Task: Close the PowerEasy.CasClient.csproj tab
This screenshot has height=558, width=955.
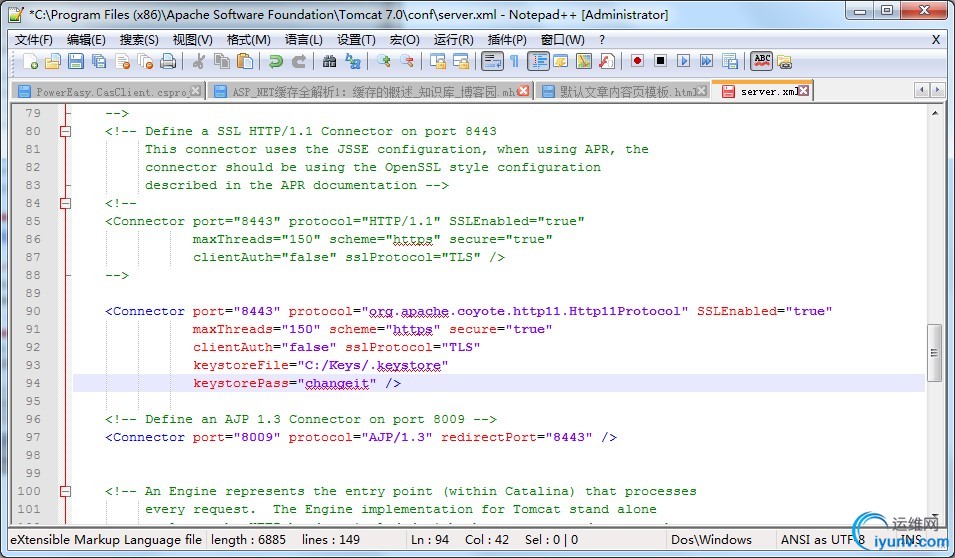Action: [x=196, y=91]
